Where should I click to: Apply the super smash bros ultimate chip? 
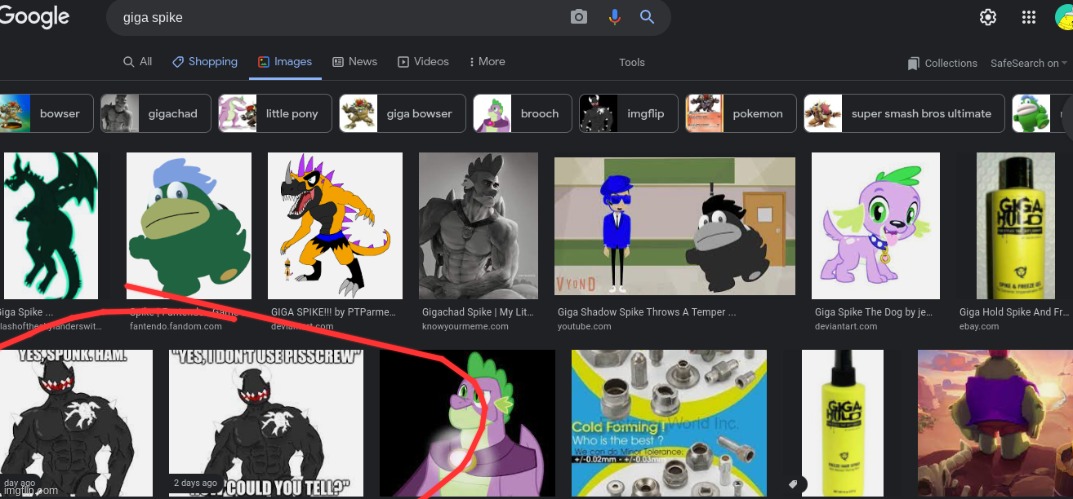[x=905, y=114]
